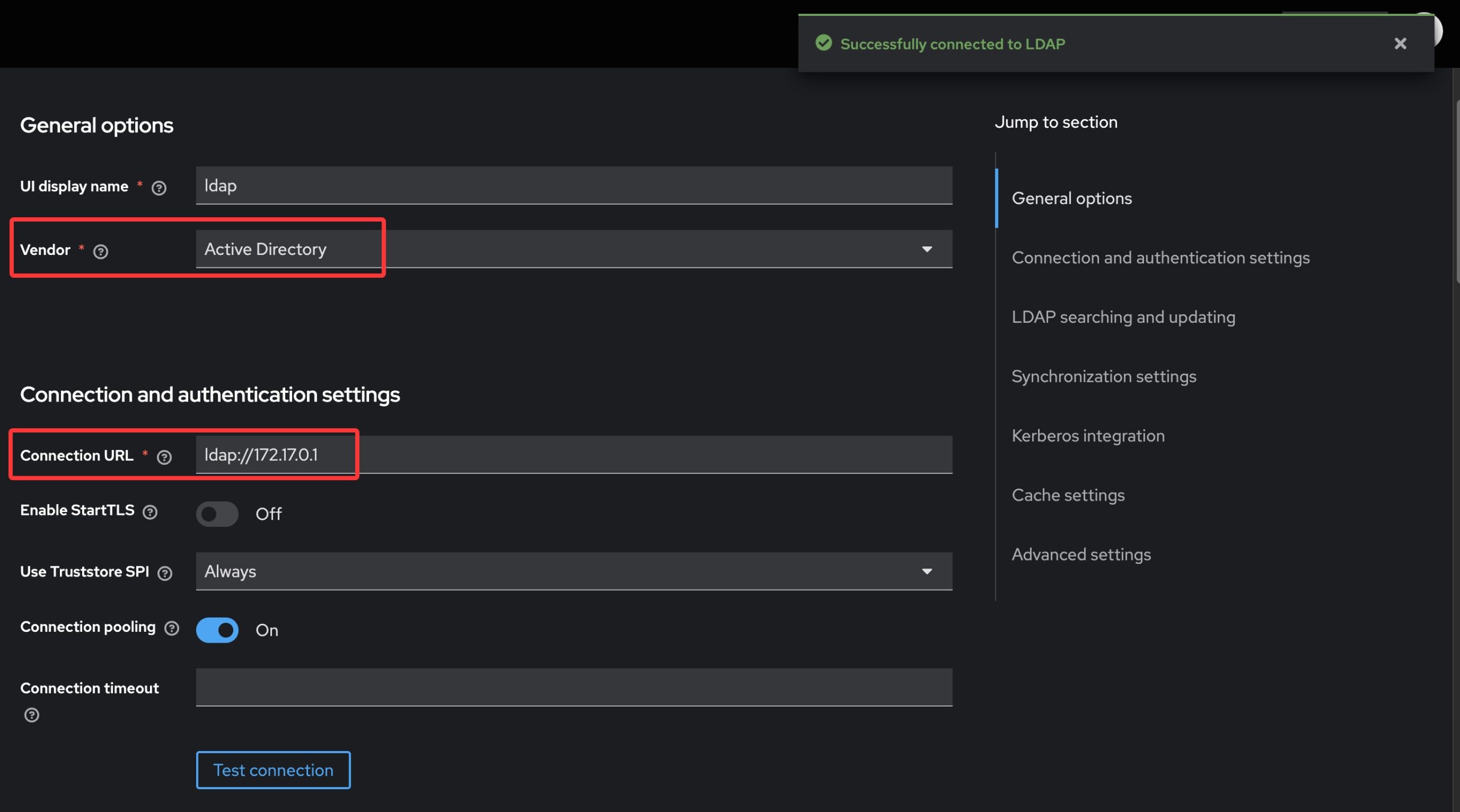Open help for UI display name
The height and width of the screenshot is (812, 1460).
coord(159,188)
